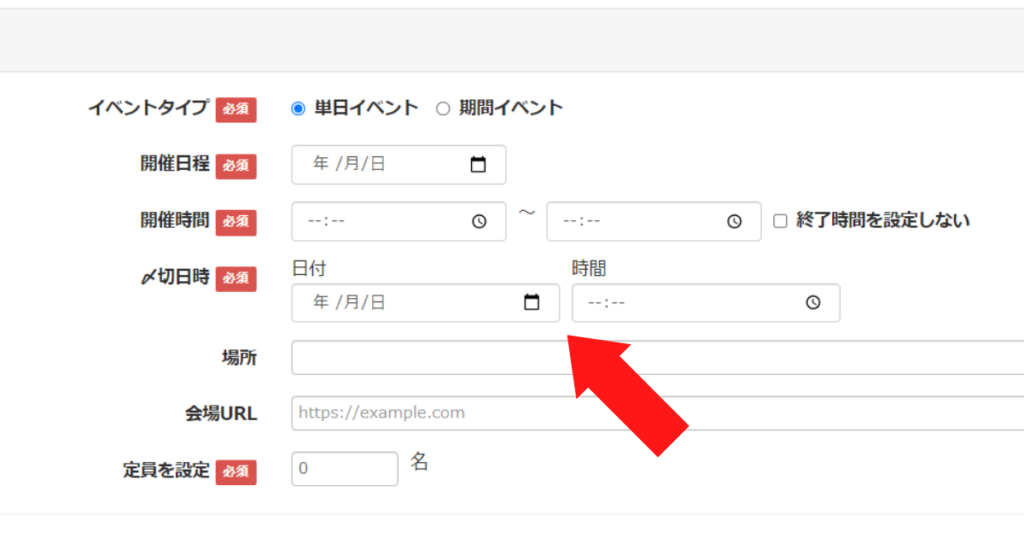Click the 開催時間 field label
Viewport: 1024px width, 538px height.
click(174, 221)
